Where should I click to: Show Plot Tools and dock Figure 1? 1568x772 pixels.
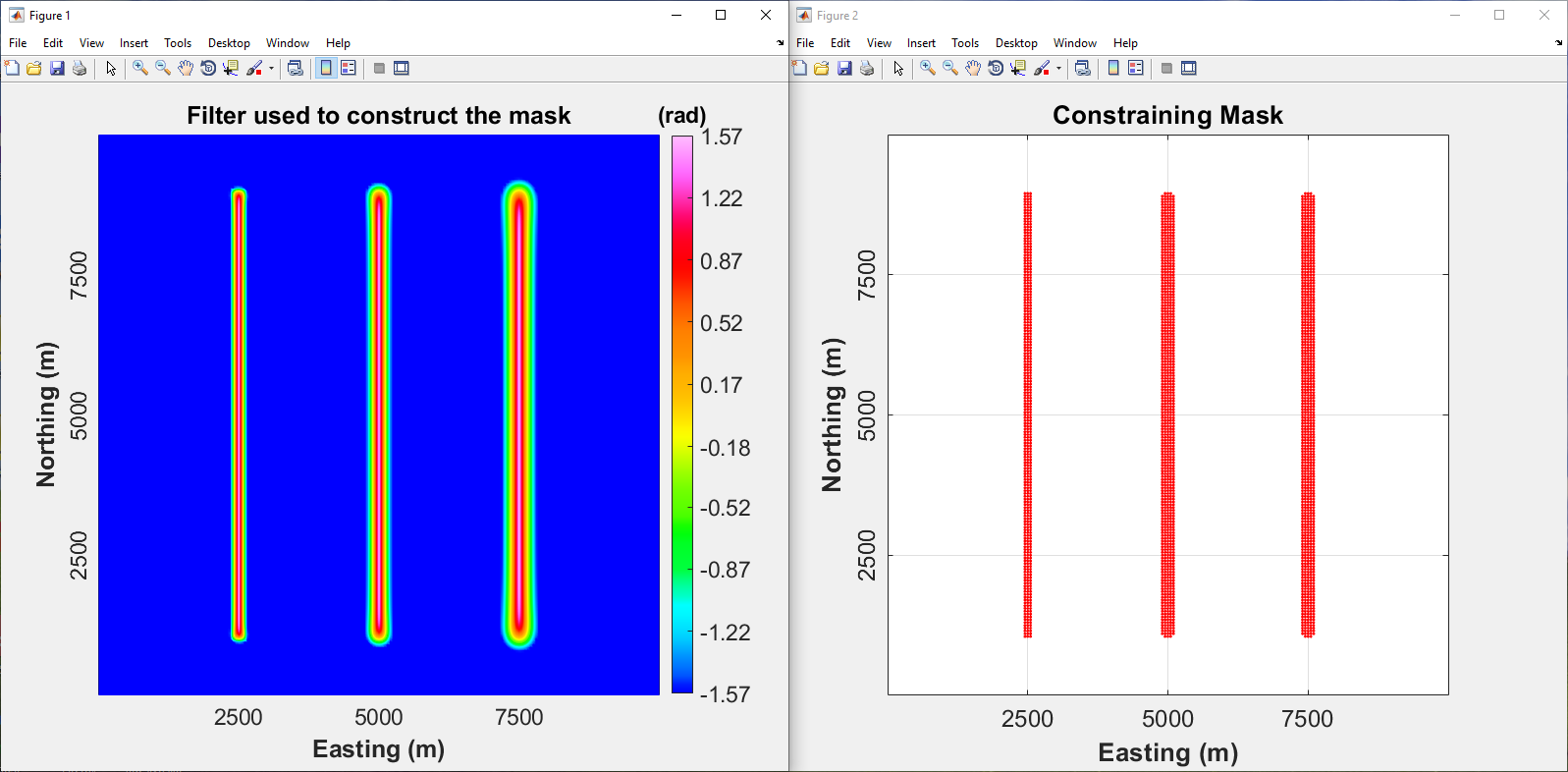pyautogui.click(x=402, y=68)
